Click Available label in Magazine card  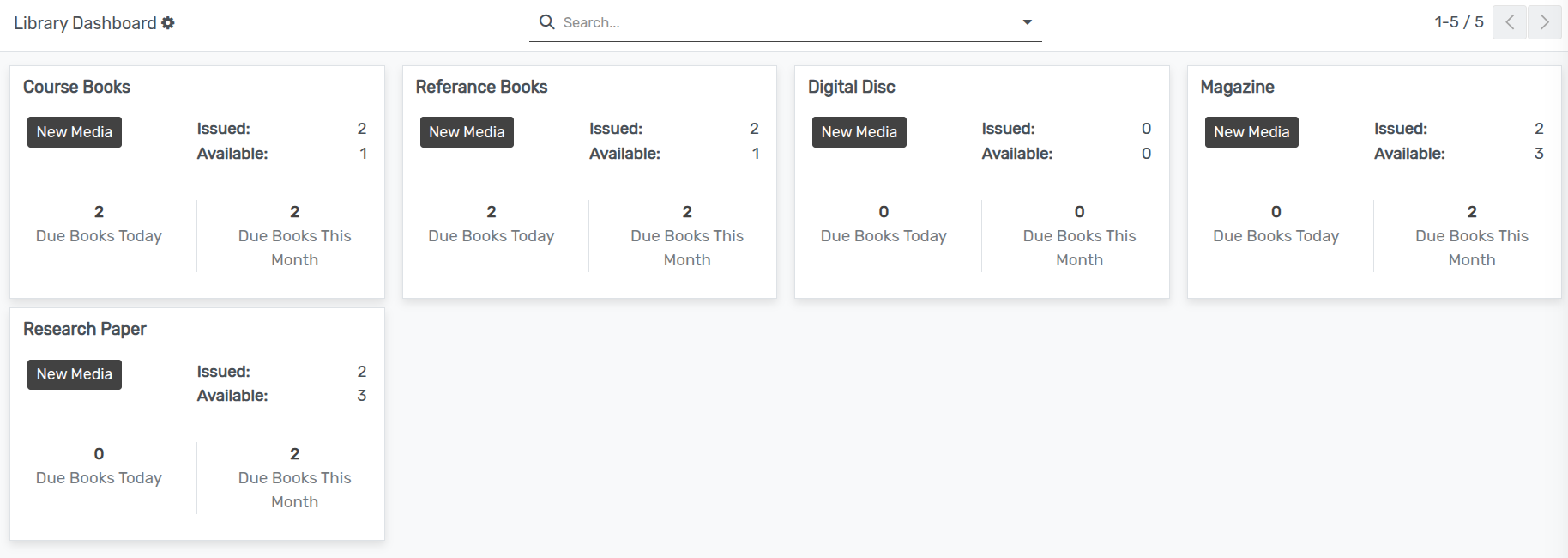pos(1409,154)
